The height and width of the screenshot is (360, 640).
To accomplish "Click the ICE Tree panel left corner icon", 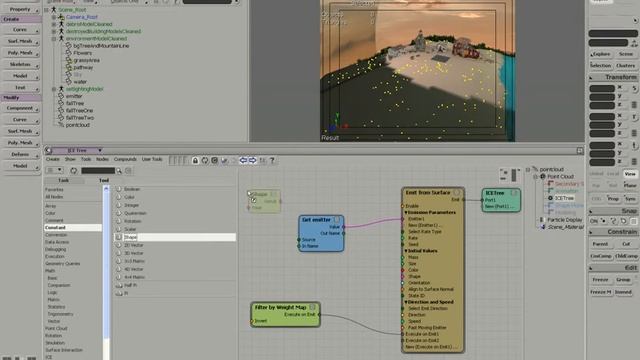I will pos(48,151).
